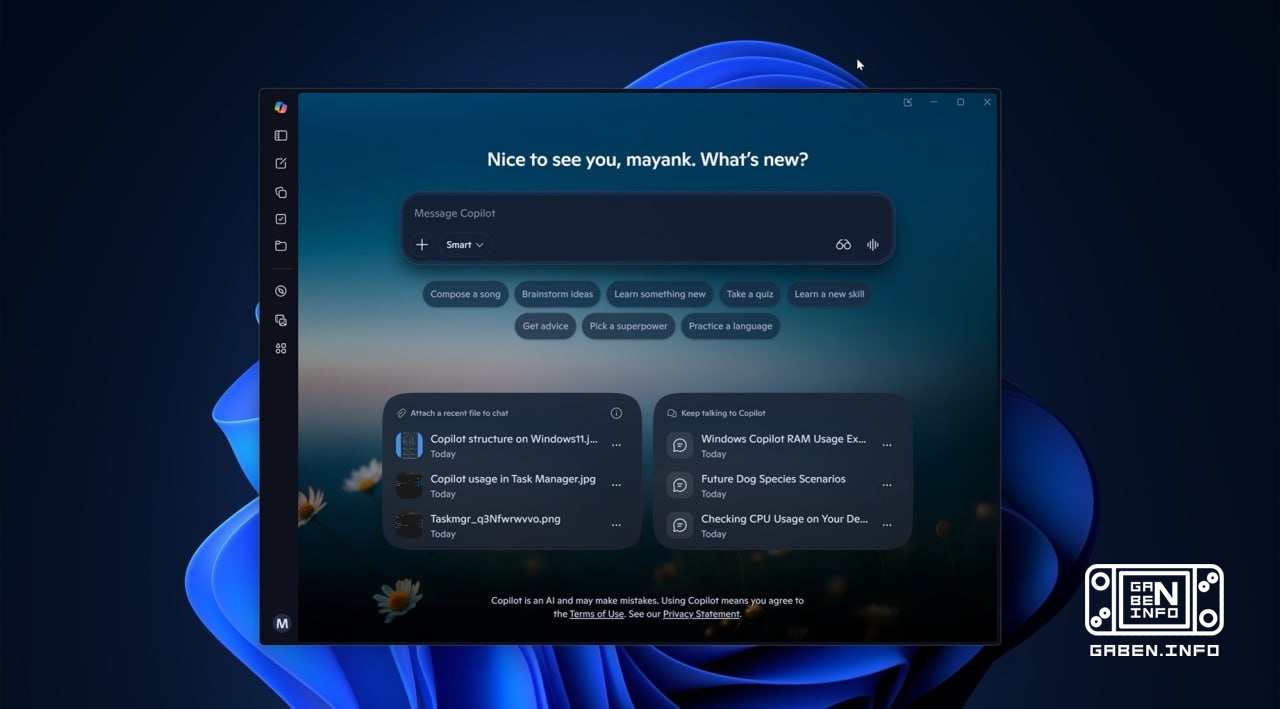Select the Taskmgr_q3Nfwrwvvo.png thumbnail
Image resolution: width=1280 pixels, height=709 pixels.
tap(409, 525)
